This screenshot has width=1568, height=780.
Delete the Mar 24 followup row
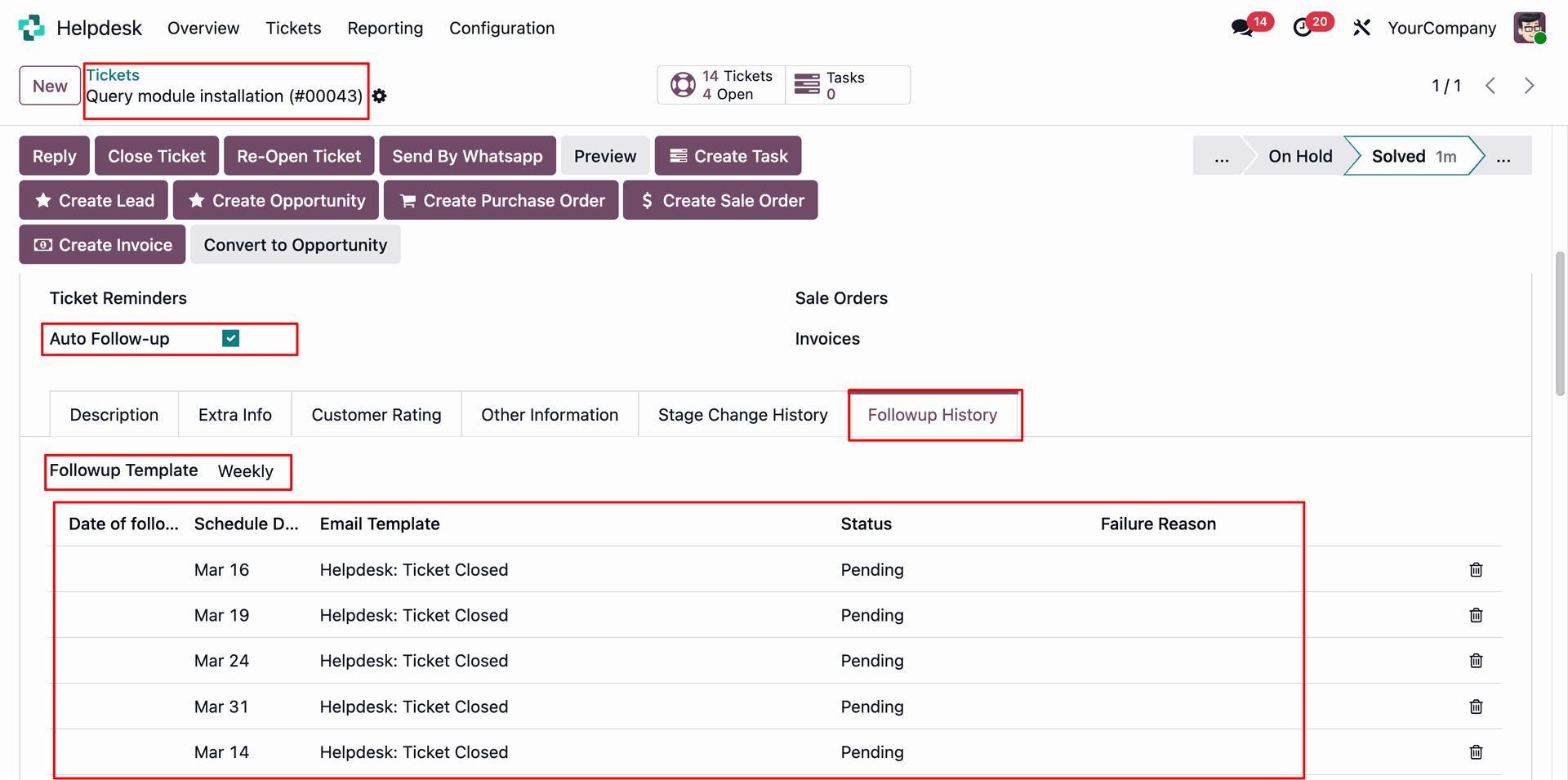click(x=1476, y=661)
